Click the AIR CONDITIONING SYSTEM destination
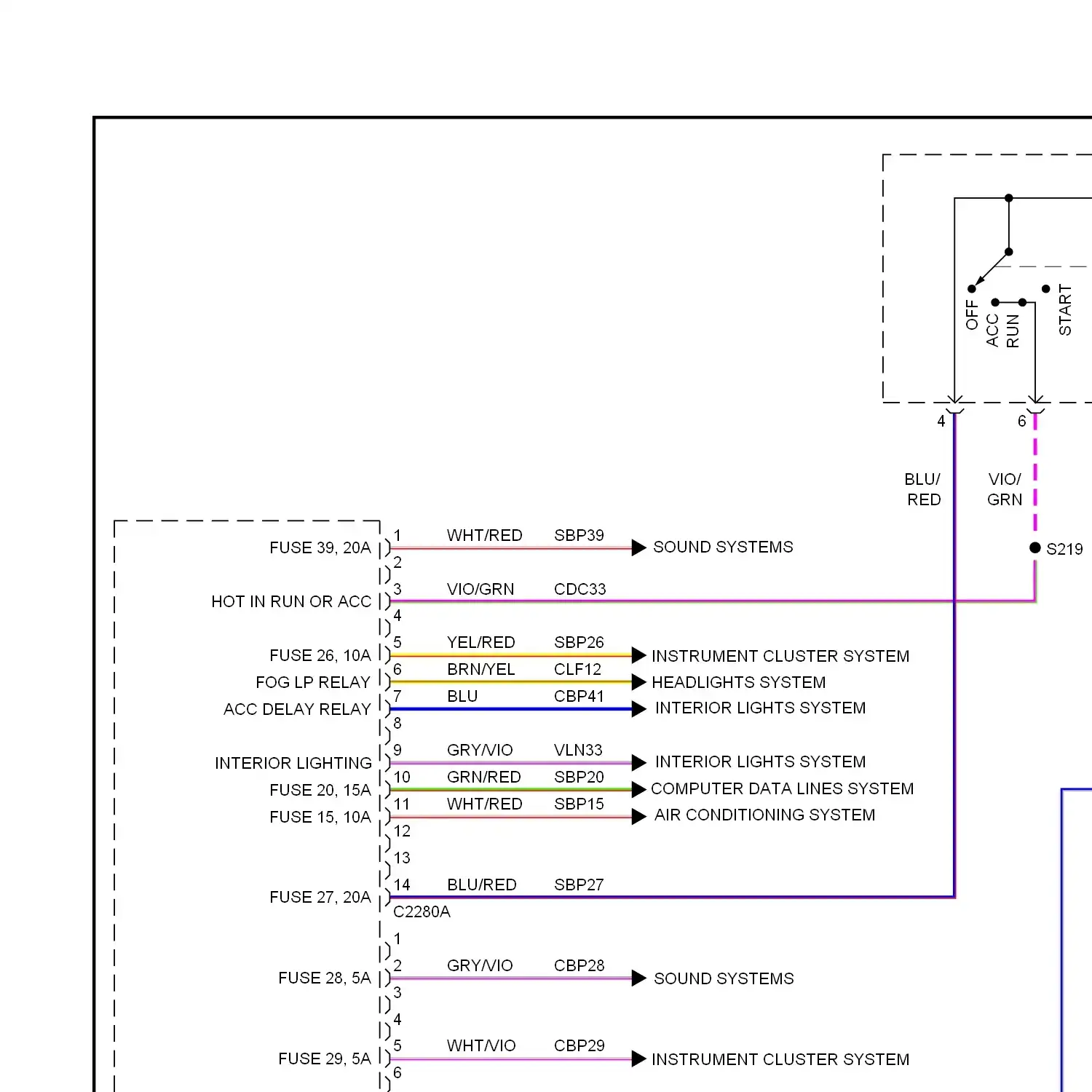 [764, 815]
